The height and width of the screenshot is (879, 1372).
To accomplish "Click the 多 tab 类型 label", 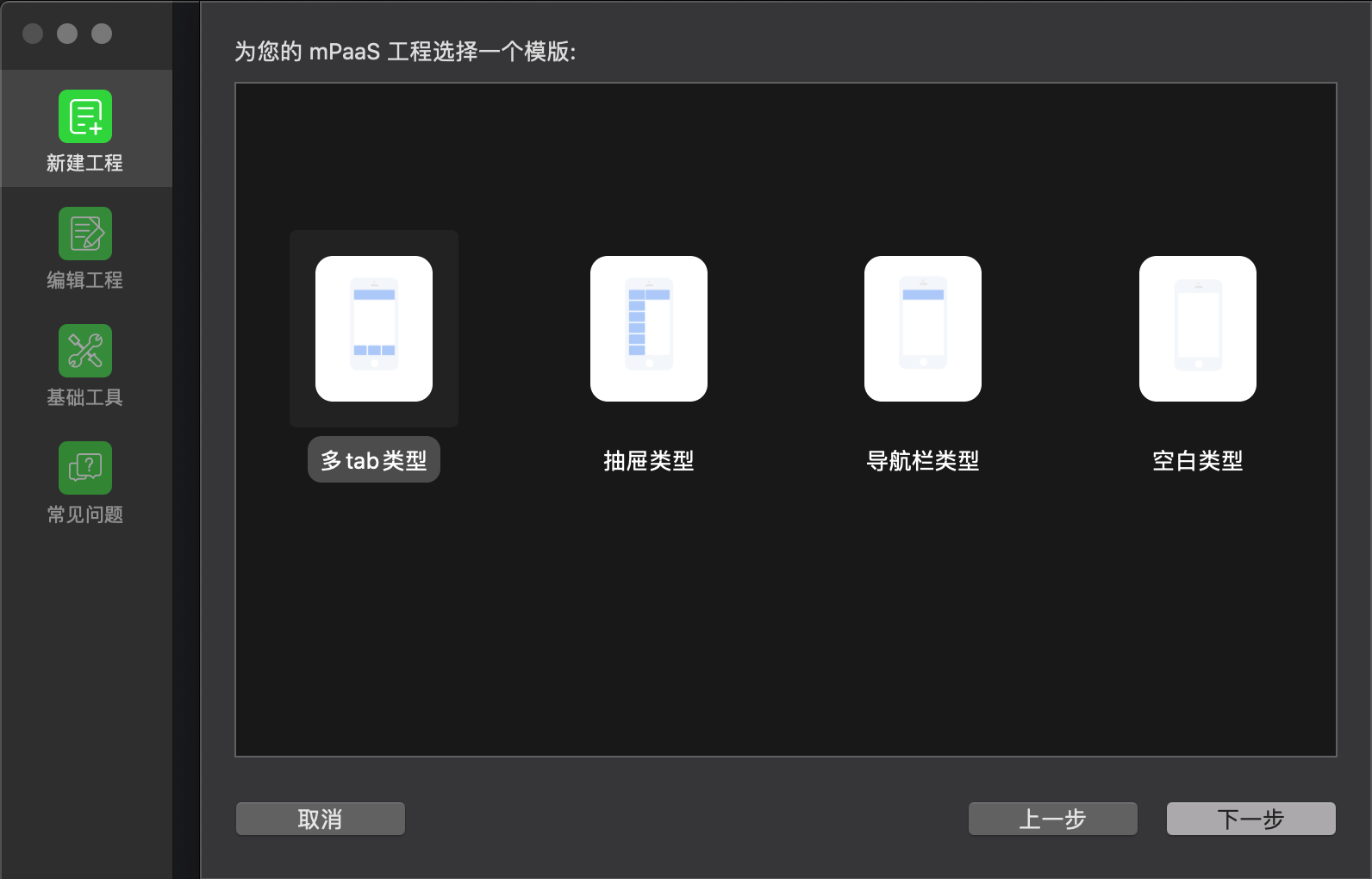I will click(374, 460).
